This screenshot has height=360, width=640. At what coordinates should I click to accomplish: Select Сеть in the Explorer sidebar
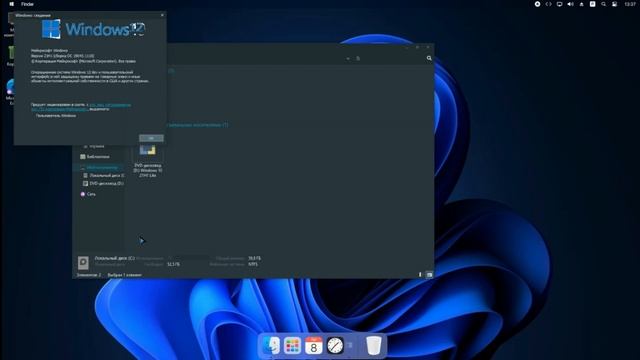pyautogui.click(x=88, y=194)
